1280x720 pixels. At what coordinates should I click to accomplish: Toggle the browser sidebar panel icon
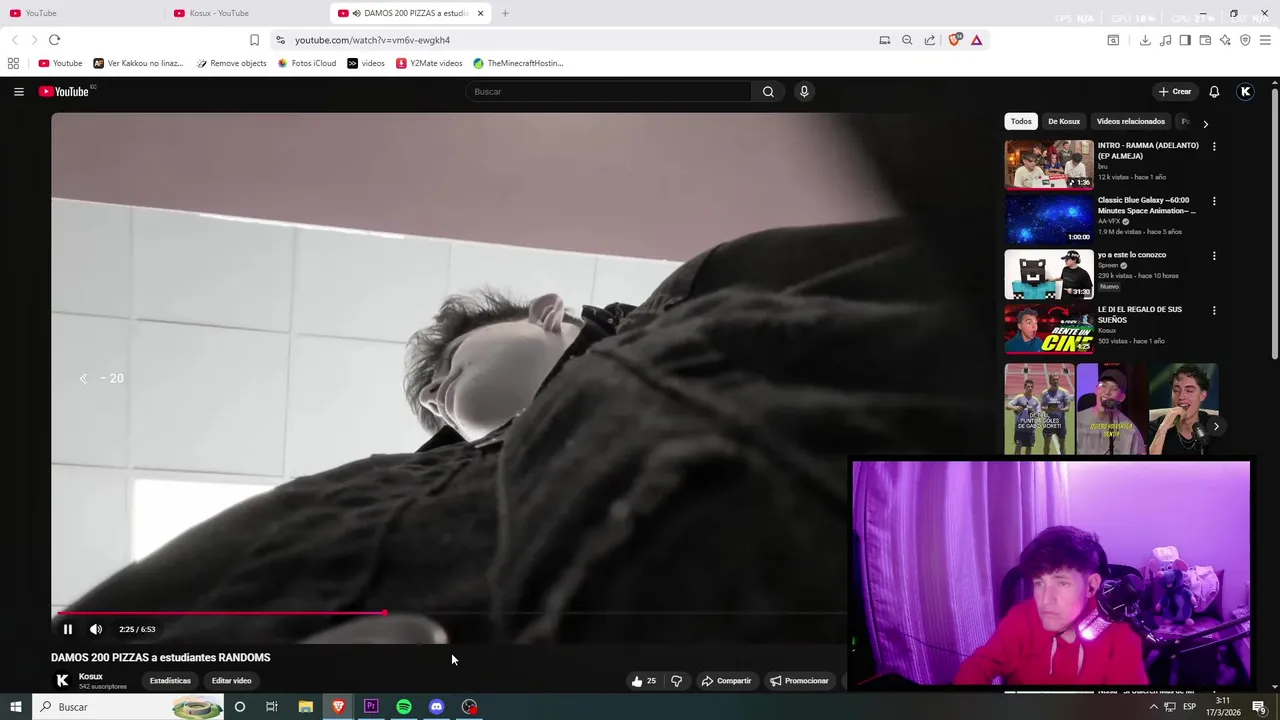point(1185,40)
